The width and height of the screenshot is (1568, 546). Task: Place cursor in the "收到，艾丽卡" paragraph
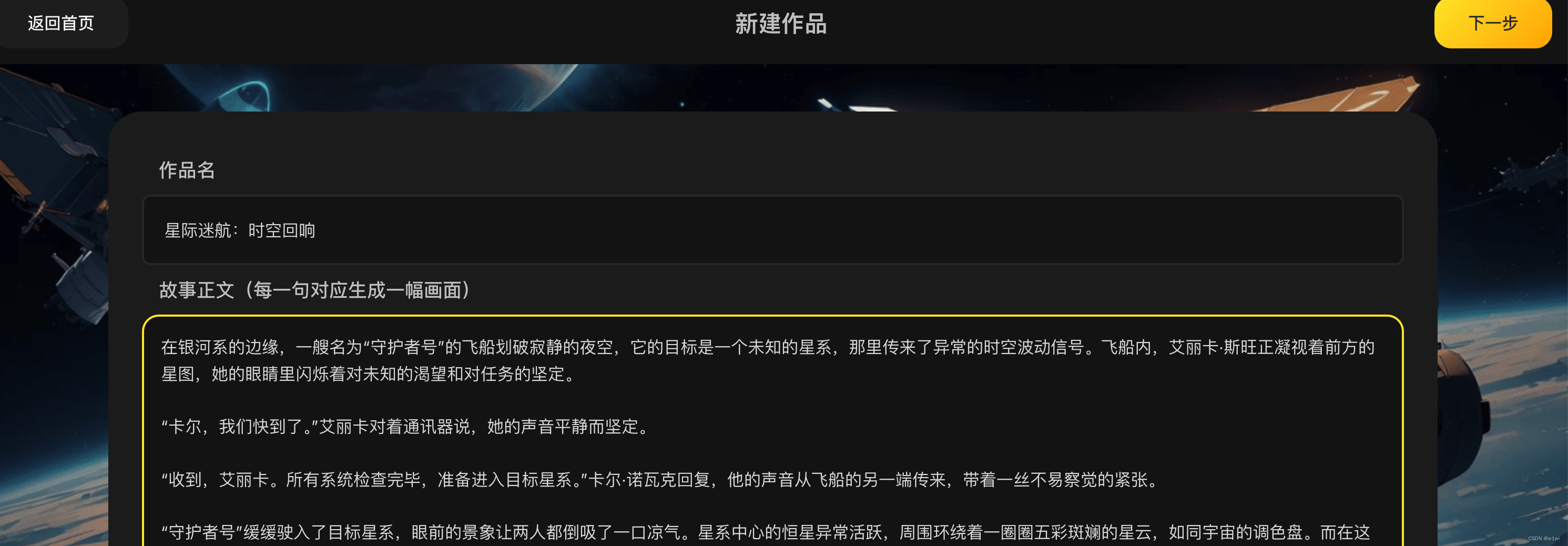[x=660, y=480]
